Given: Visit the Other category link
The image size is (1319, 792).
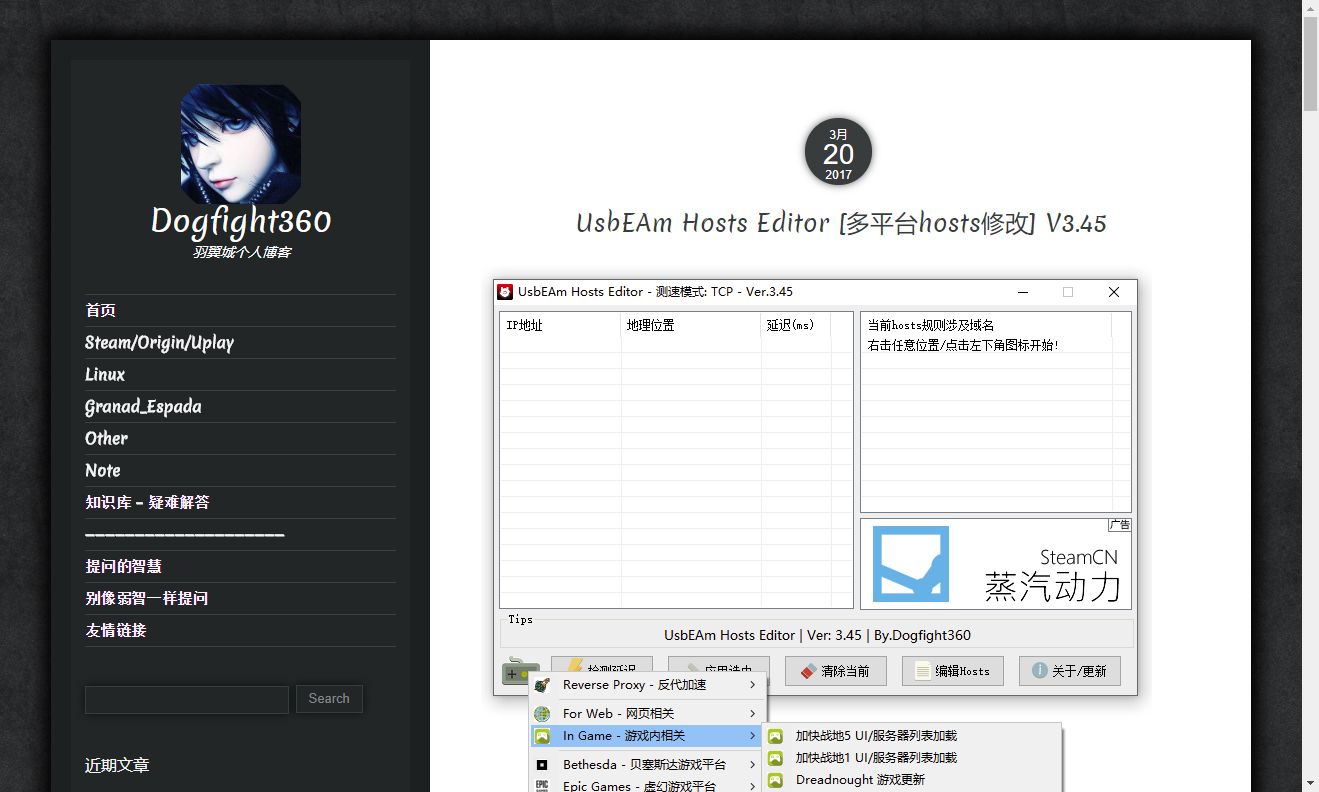Looking at the screenshot, I should 106,439.
